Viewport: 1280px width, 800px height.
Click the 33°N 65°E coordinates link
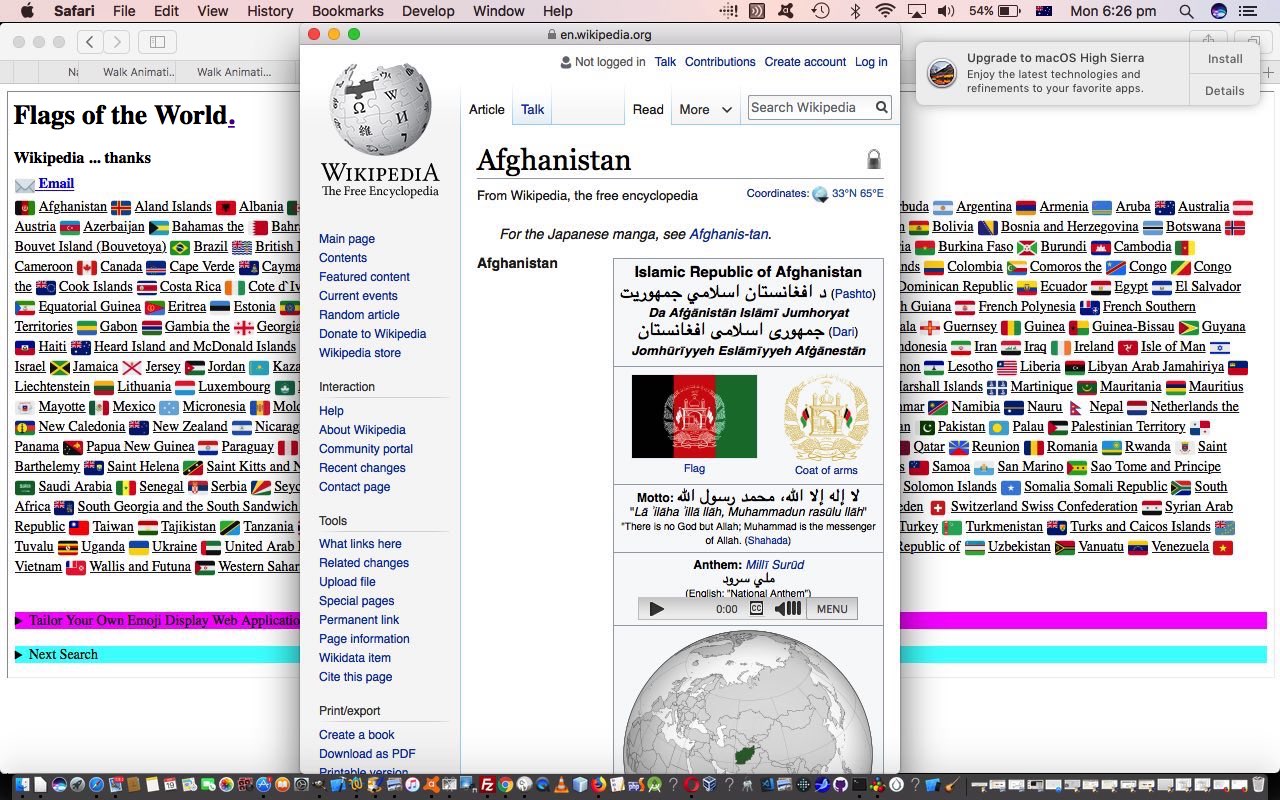tap(858, 194)
